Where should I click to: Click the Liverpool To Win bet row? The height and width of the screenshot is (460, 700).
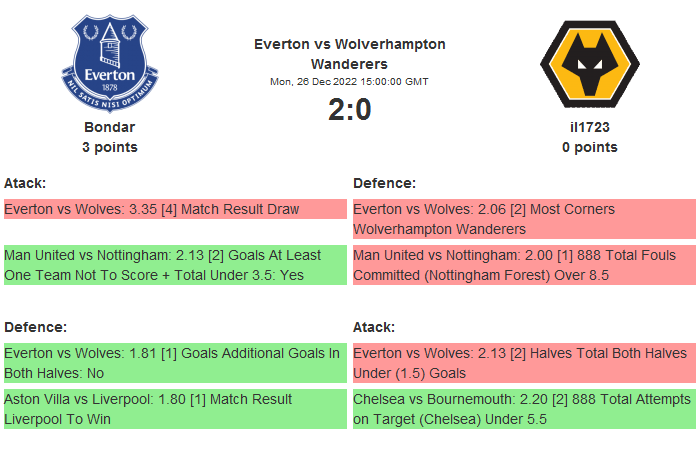coord(175,409)
